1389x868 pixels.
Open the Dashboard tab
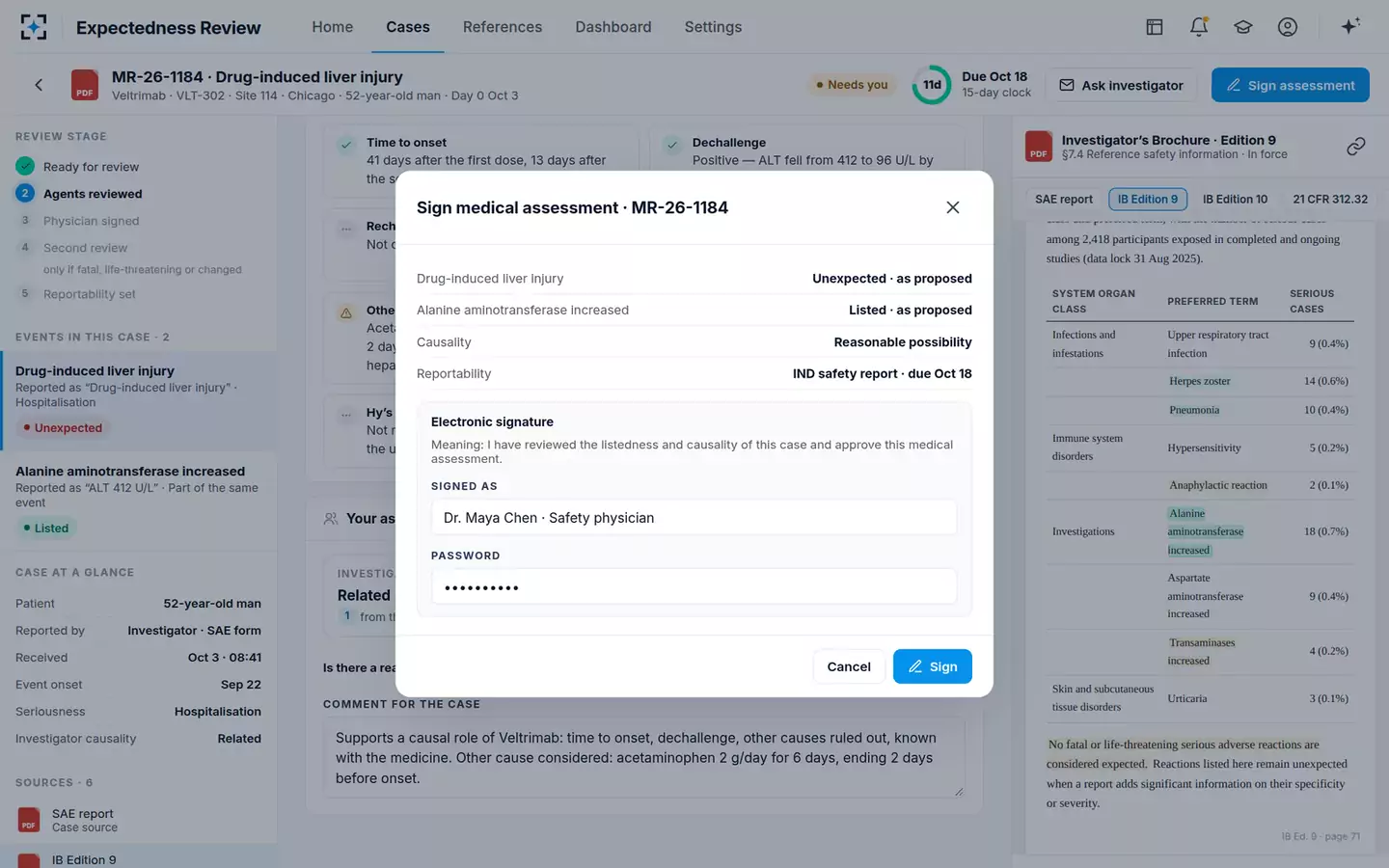(x=613, y=27)
